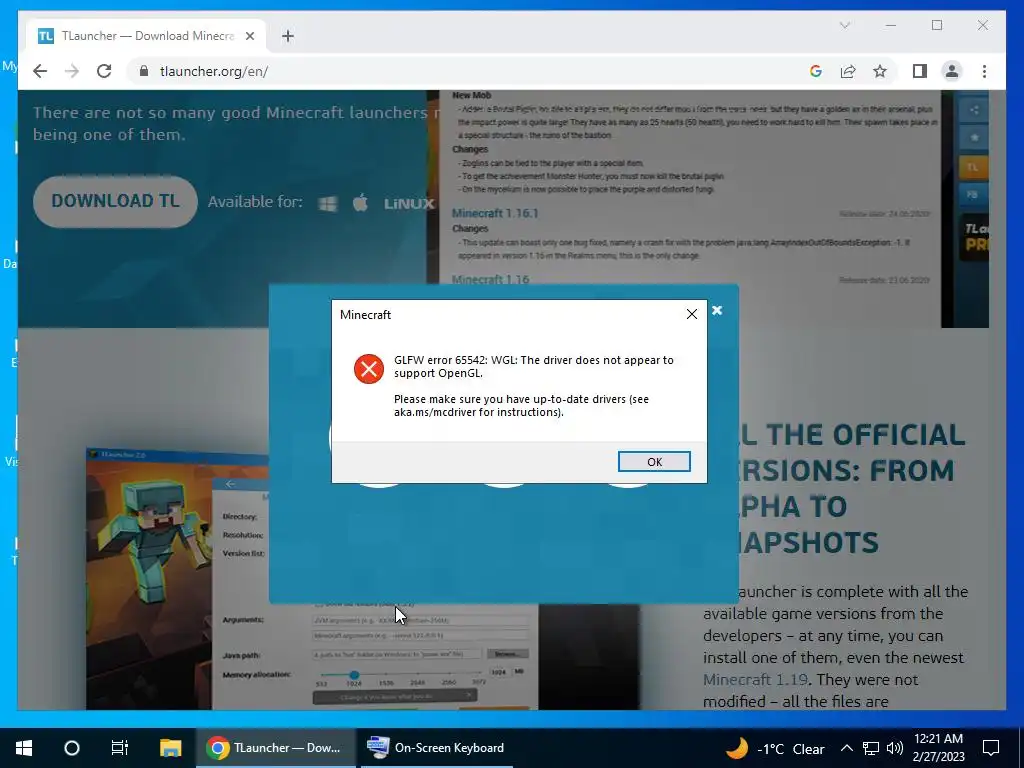Select the TLauncher — Download Minecraft tab
Image resolution: width=1024 pixels, height=768 pixels.
pyautogui.click(x=146, y=36)
